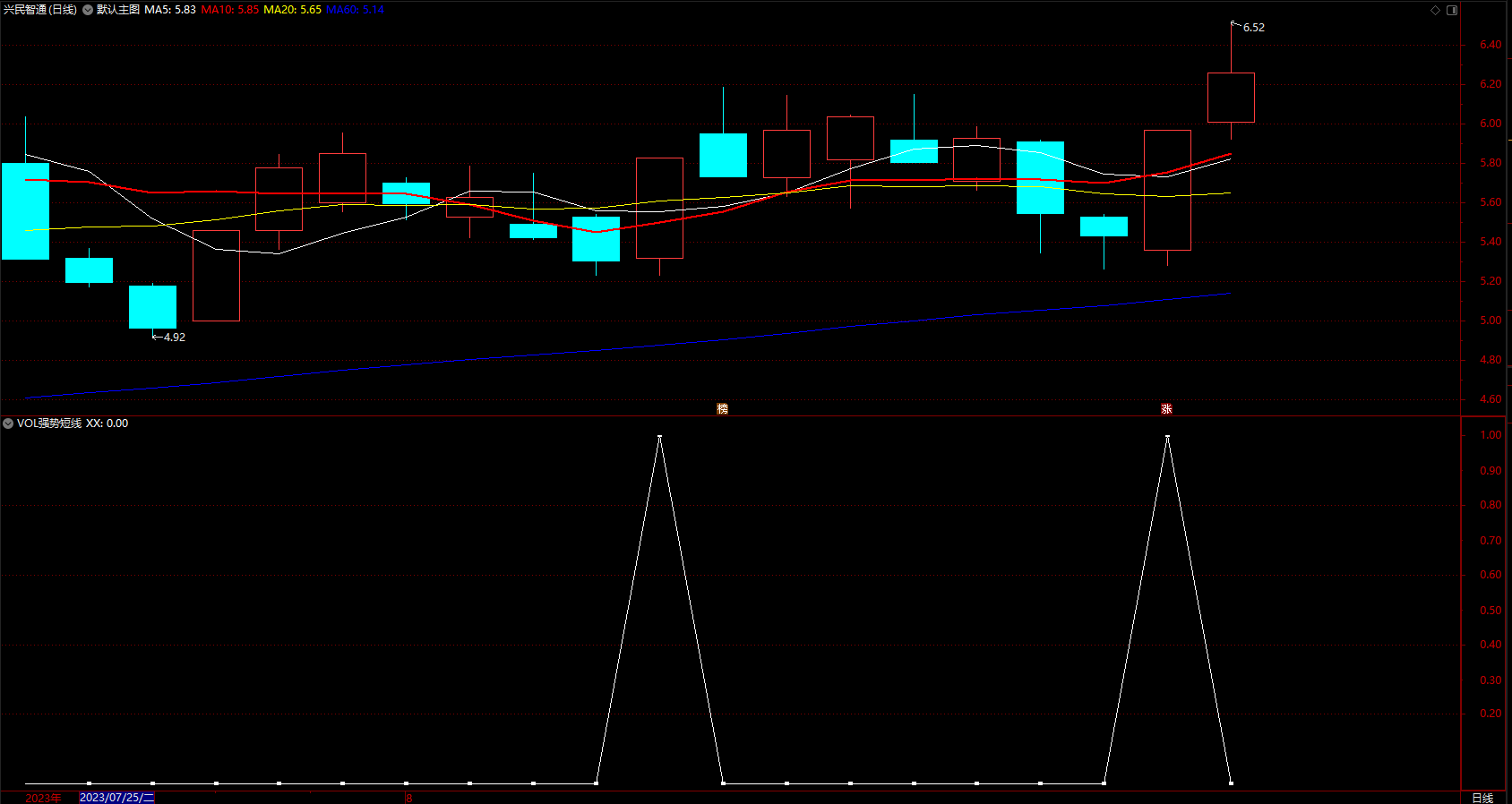
Task: Click the first indicator peak at 1.00
Action: pyautogui.click(x=659, y=437)
